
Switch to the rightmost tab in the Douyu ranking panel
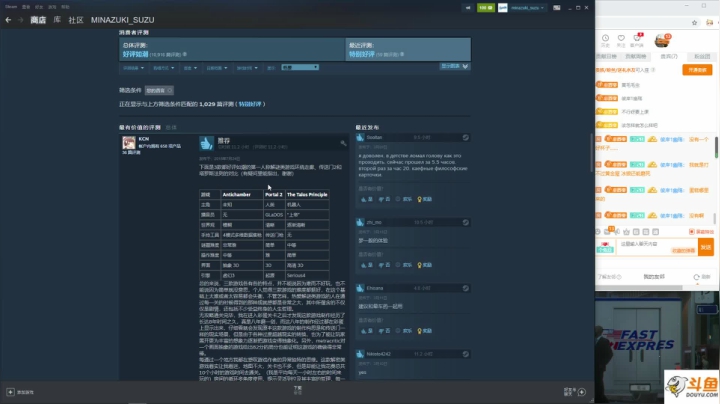pyautogui.click(x=702, y=56)
